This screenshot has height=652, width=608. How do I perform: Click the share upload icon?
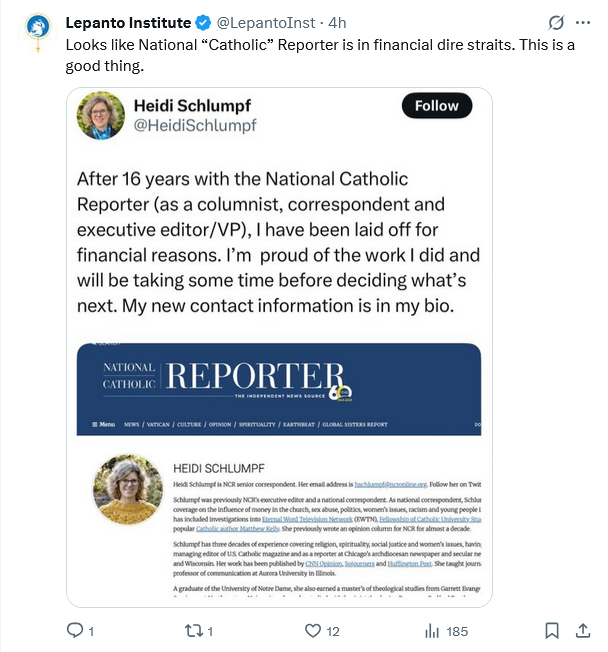click(x=586, y=631)
